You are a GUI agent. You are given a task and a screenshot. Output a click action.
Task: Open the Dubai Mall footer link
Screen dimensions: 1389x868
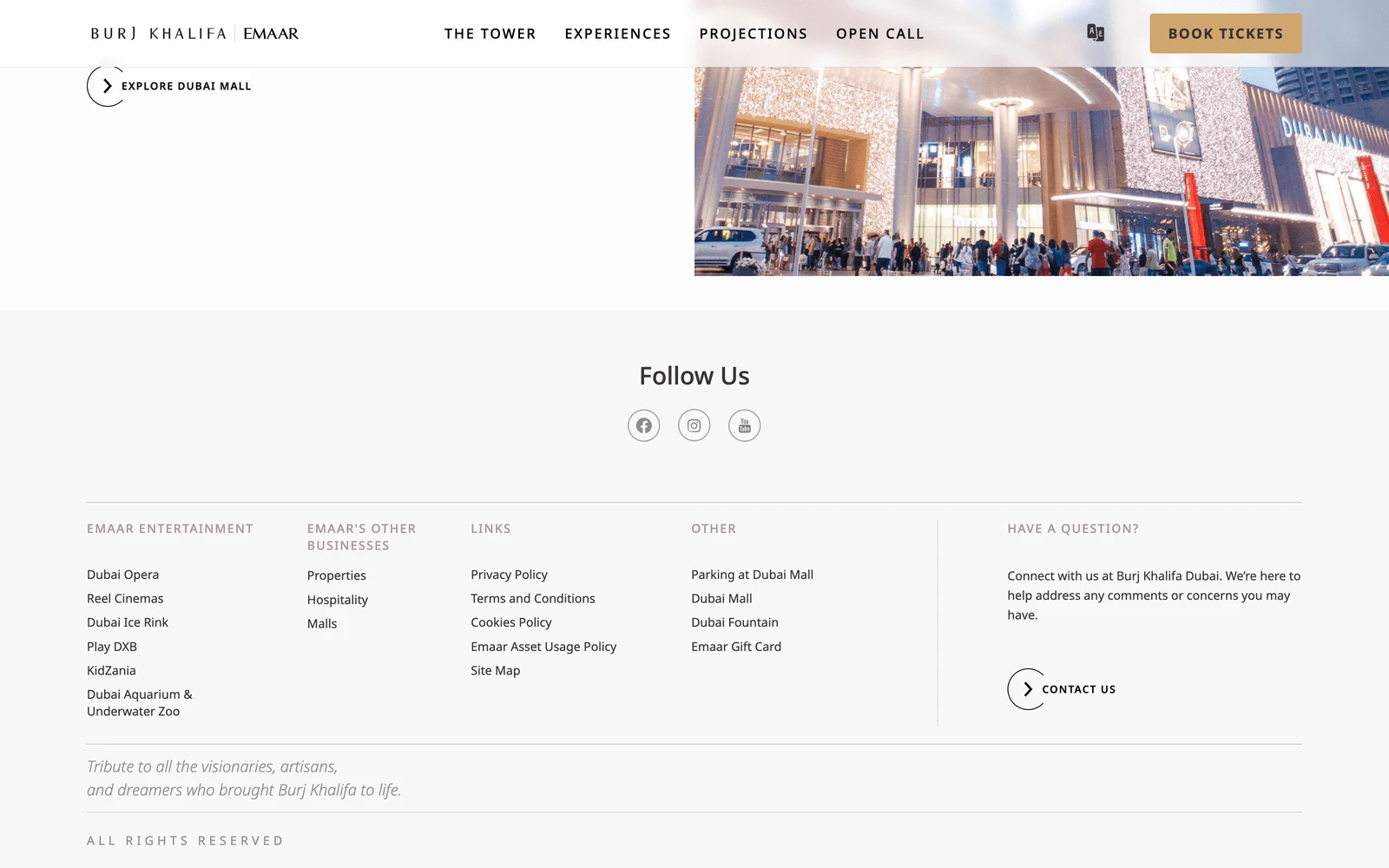coord(721,599)
